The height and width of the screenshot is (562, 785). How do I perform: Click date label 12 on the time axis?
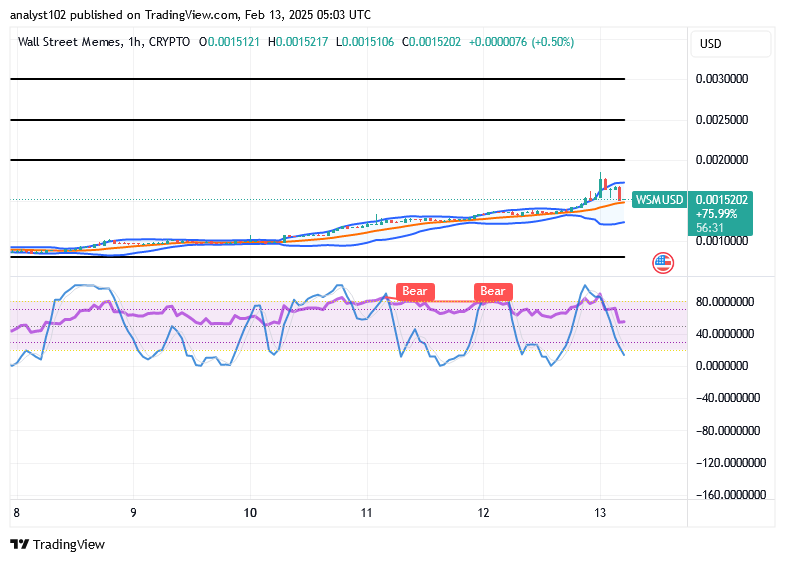tap(483, 513)
